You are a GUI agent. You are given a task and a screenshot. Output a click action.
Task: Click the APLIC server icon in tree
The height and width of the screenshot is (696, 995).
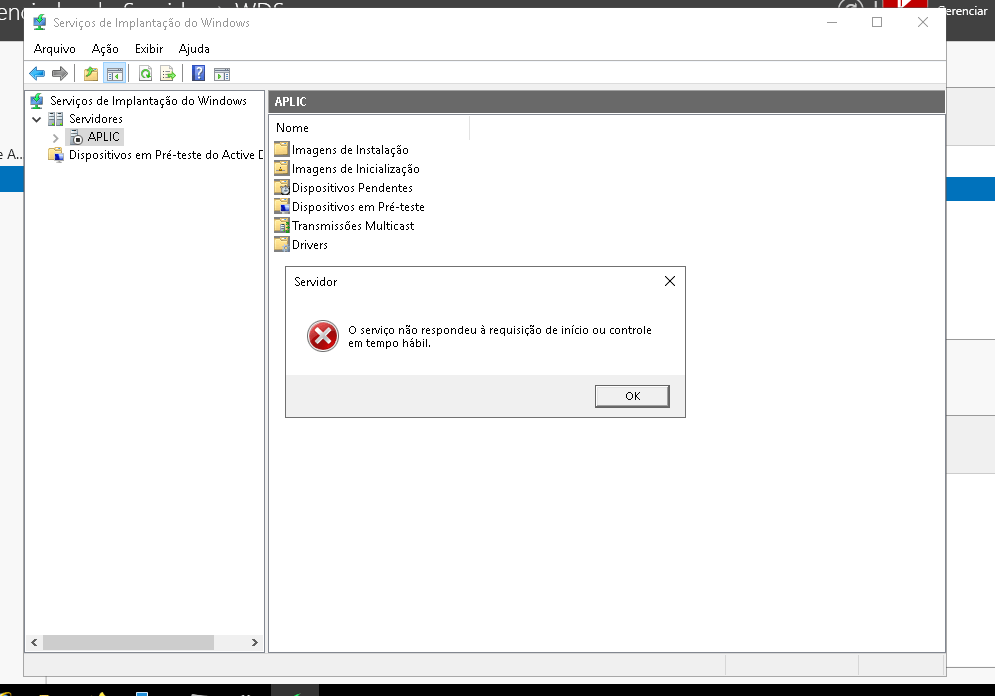pos(76,136)
